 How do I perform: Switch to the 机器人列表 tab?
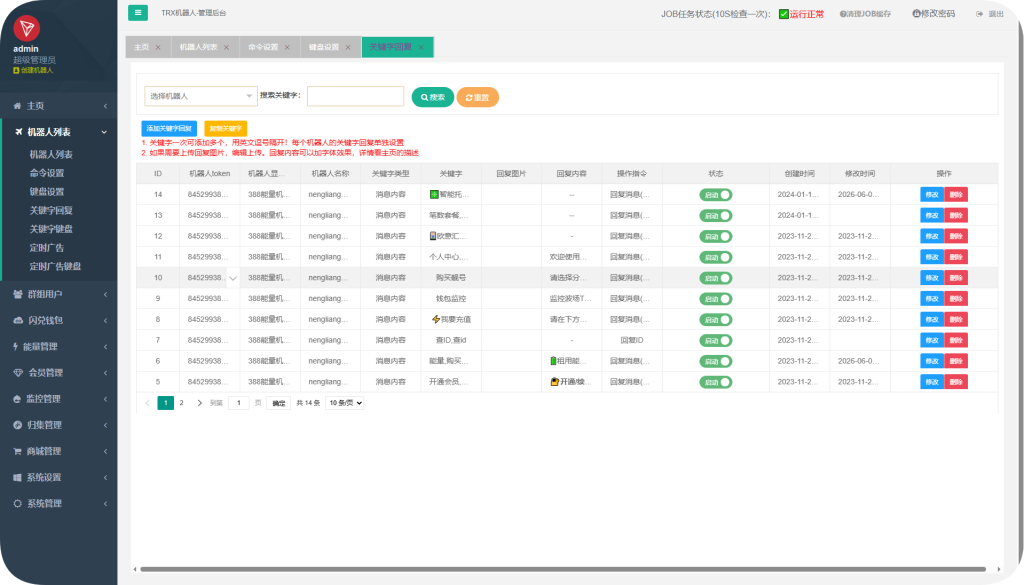[199, 47]
